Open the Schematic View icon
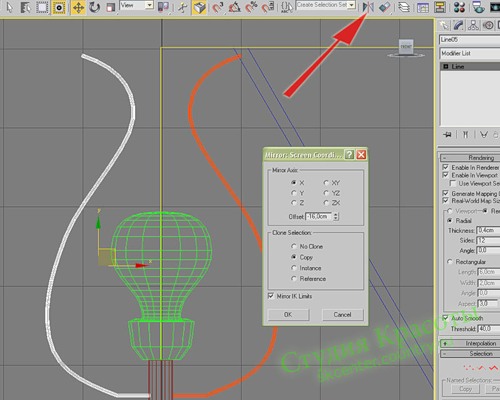This screenshot has height=400, width=500. click(x=440, y=7)
